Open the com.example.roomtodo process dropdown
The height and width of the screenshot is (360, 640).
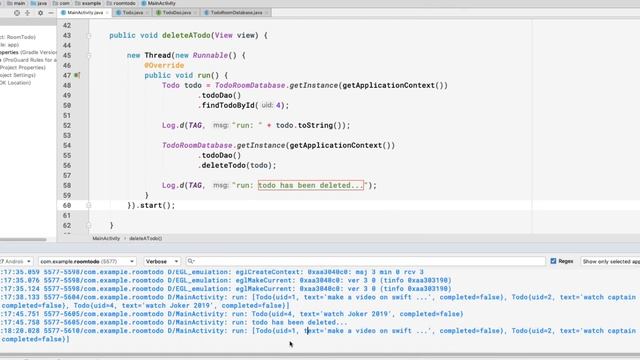[87, 261]
